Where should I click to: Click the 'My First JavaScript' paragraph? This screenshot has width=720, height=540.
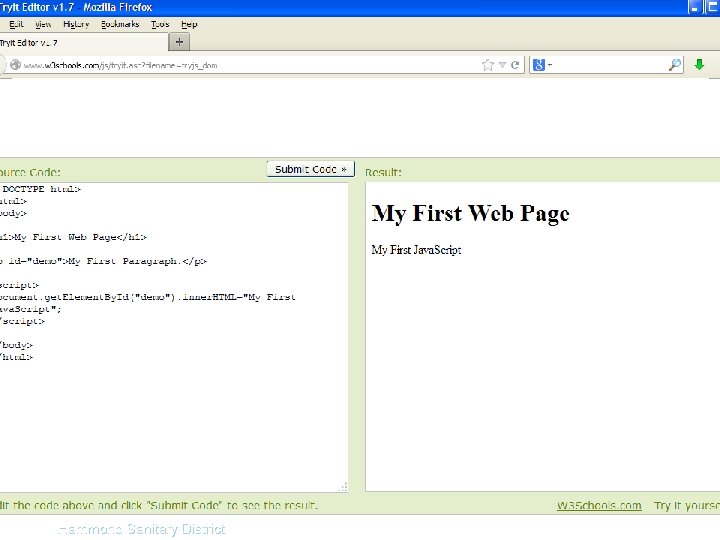(x=416, y=250)
